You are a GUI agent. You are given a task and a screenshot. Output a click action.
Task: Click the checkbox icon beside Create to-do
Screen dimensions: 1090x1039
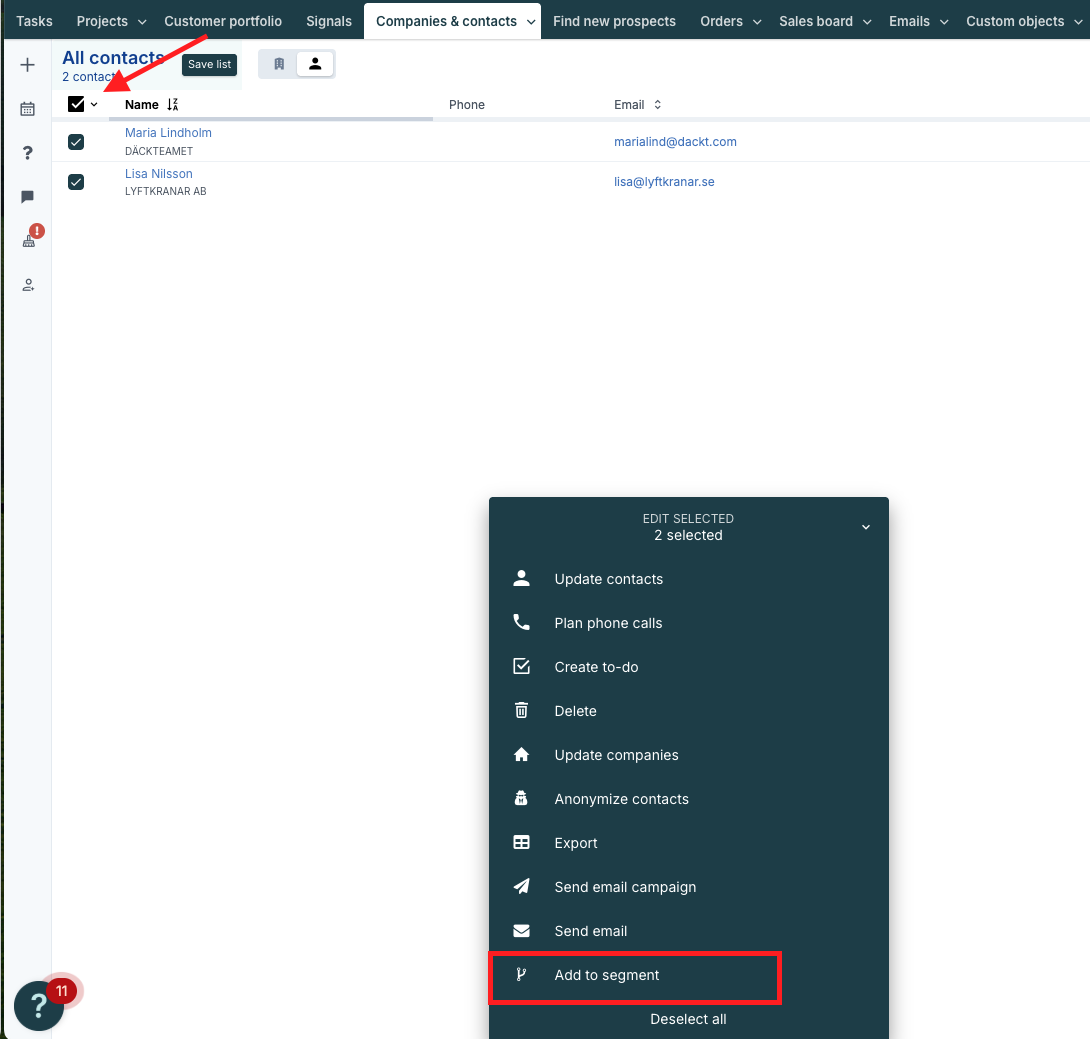pos(521,666)
